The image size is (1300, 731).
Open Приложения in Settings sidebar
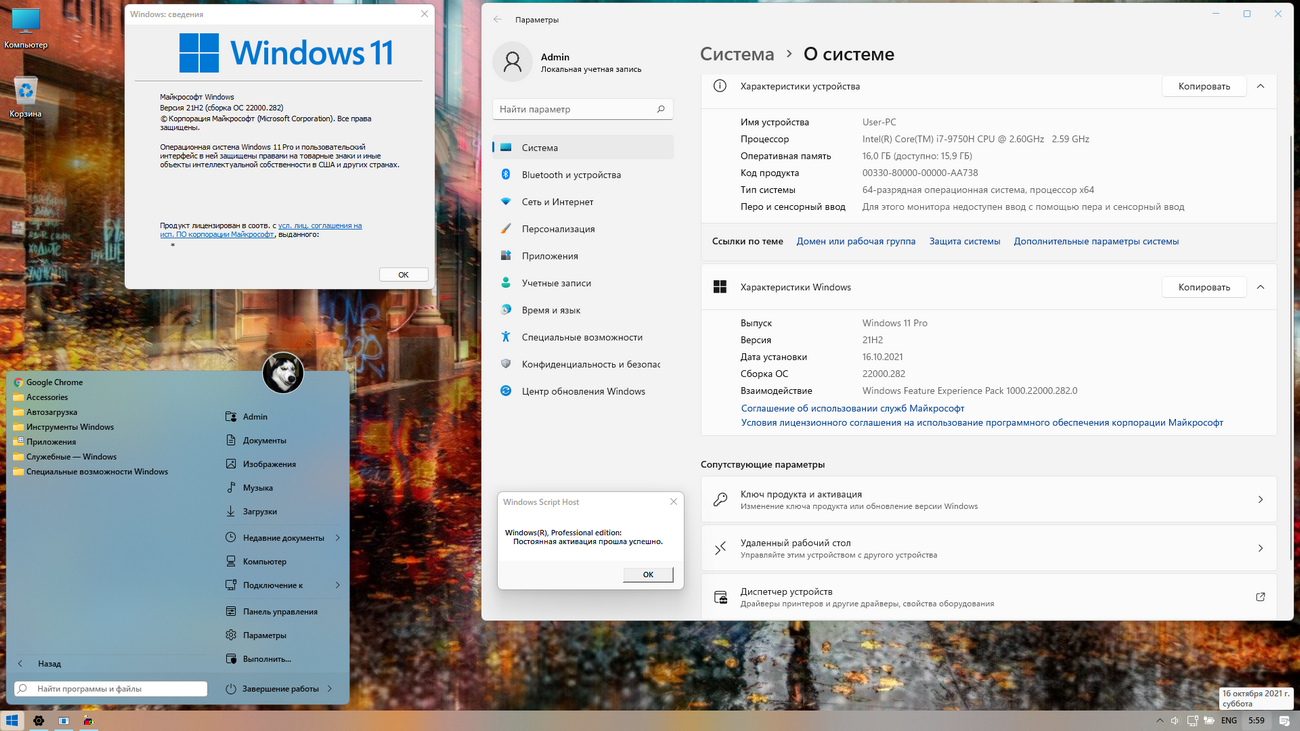click(x=583, y=255)
